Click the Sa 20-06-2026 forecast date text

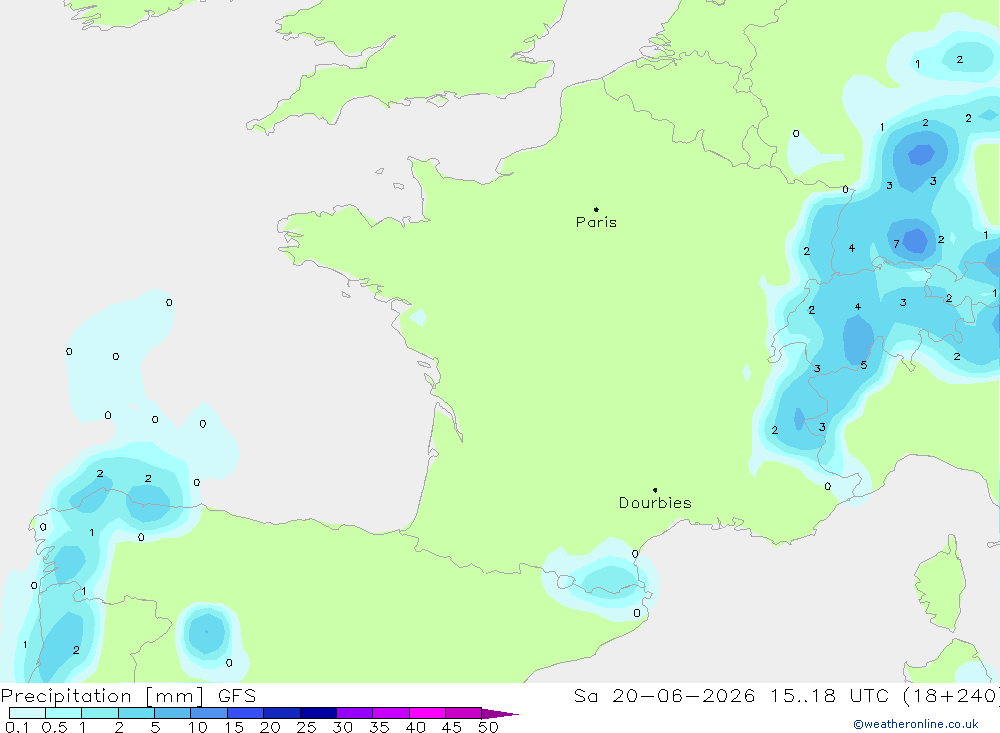point(665,696)
